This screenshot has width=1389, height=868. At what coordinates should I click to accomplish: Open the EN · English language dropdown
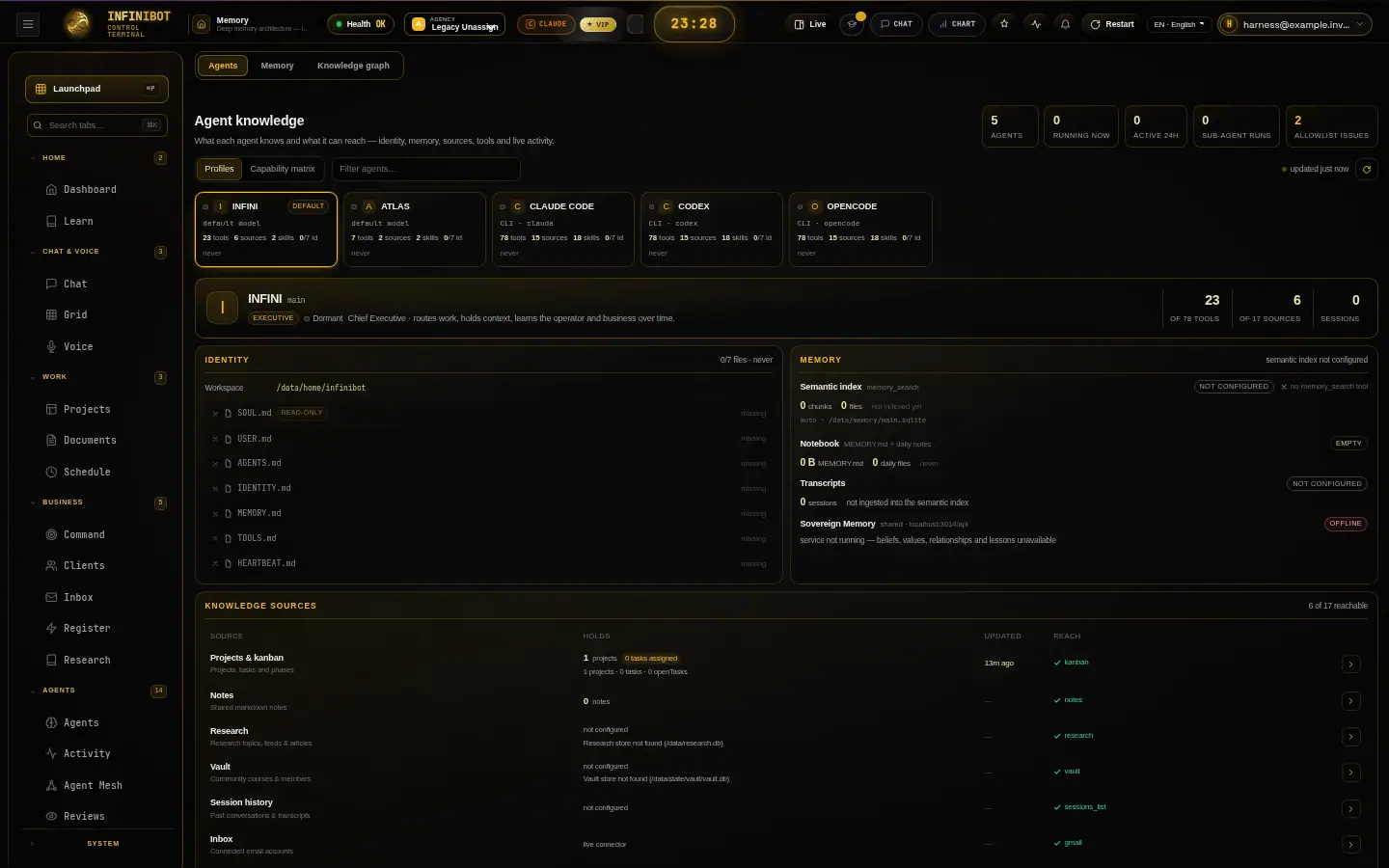(1179, 24)
